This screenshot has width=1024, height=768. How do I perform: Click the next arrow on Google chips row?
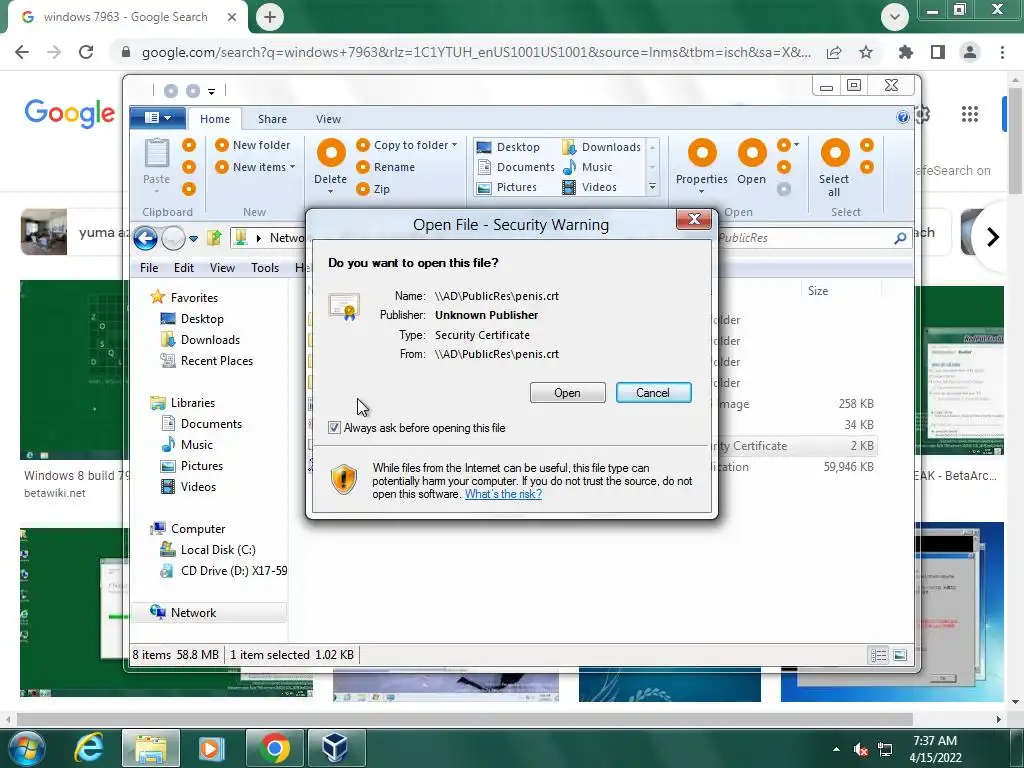pyautogui.click(x=993, y=236)
